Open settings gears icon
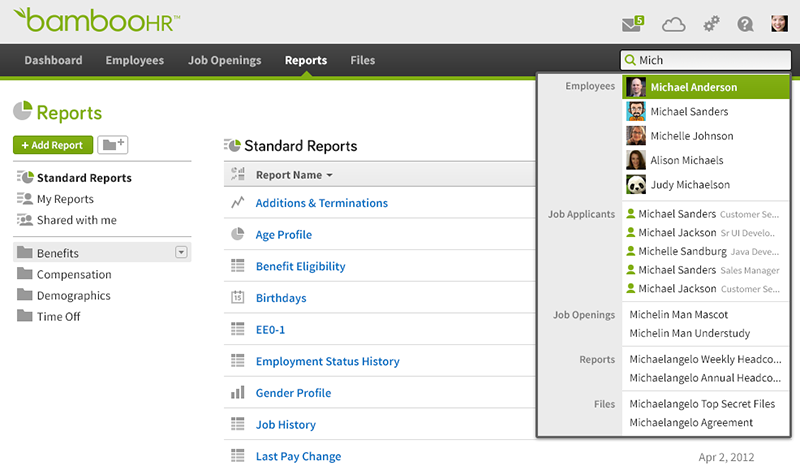800x470 pixels. pos(711,24)
